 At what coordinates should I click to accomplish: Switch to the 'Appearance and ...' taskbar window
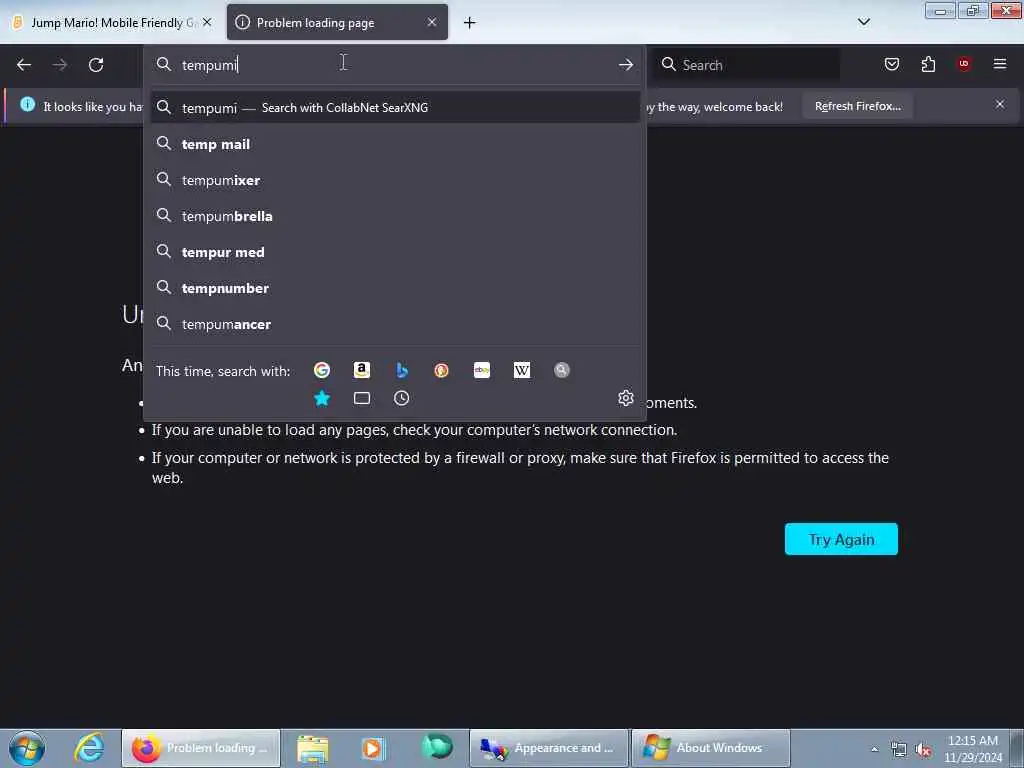point(549,748)
